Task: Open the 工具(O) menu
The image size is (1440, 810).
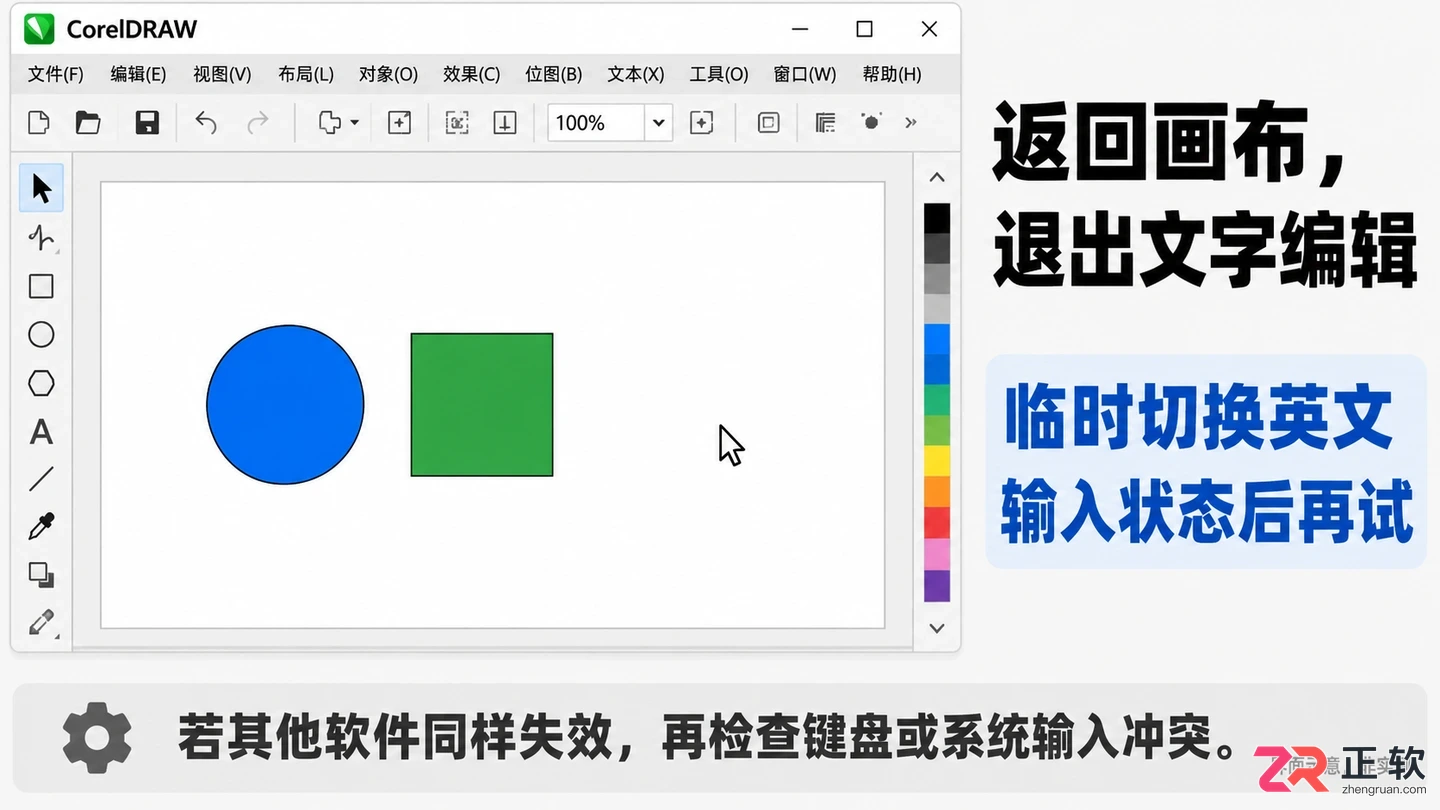Action: (x=719, y=74)
